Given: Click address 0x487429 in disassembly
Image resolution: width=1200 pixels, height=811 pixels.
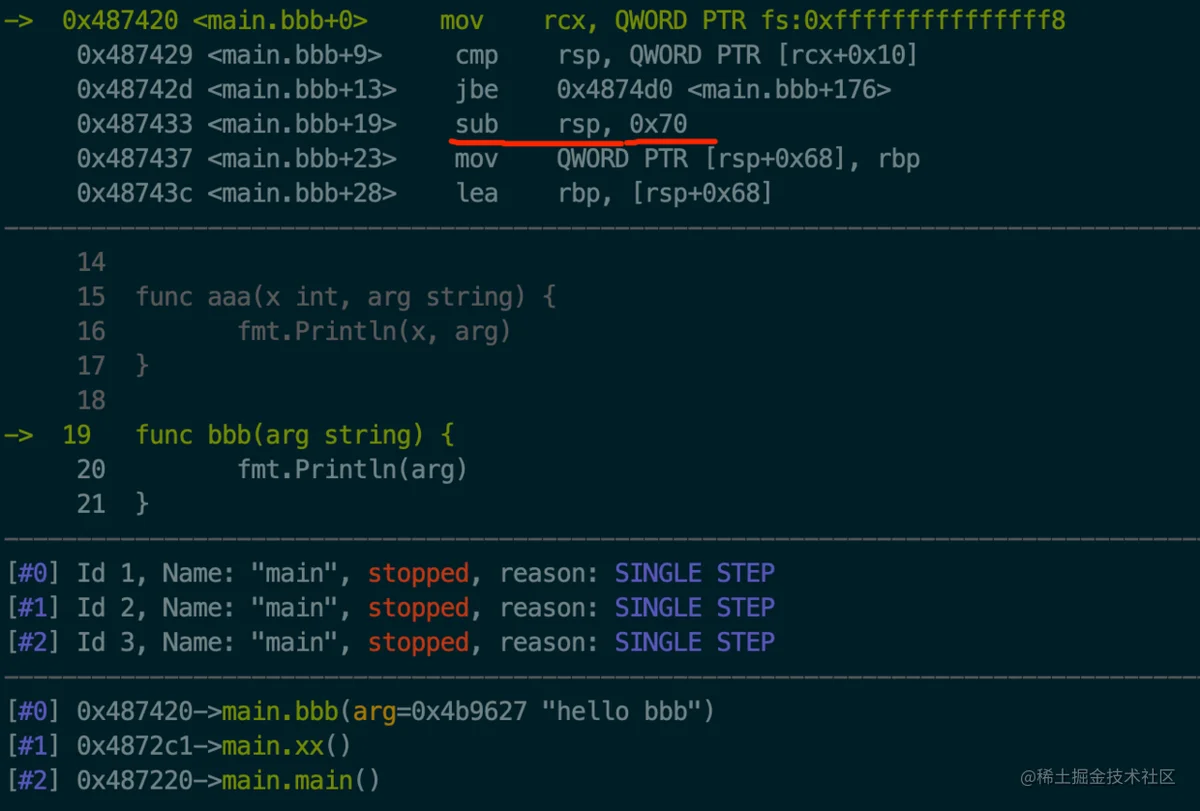Looking at the screenshot, I should [x=135, y=55].
